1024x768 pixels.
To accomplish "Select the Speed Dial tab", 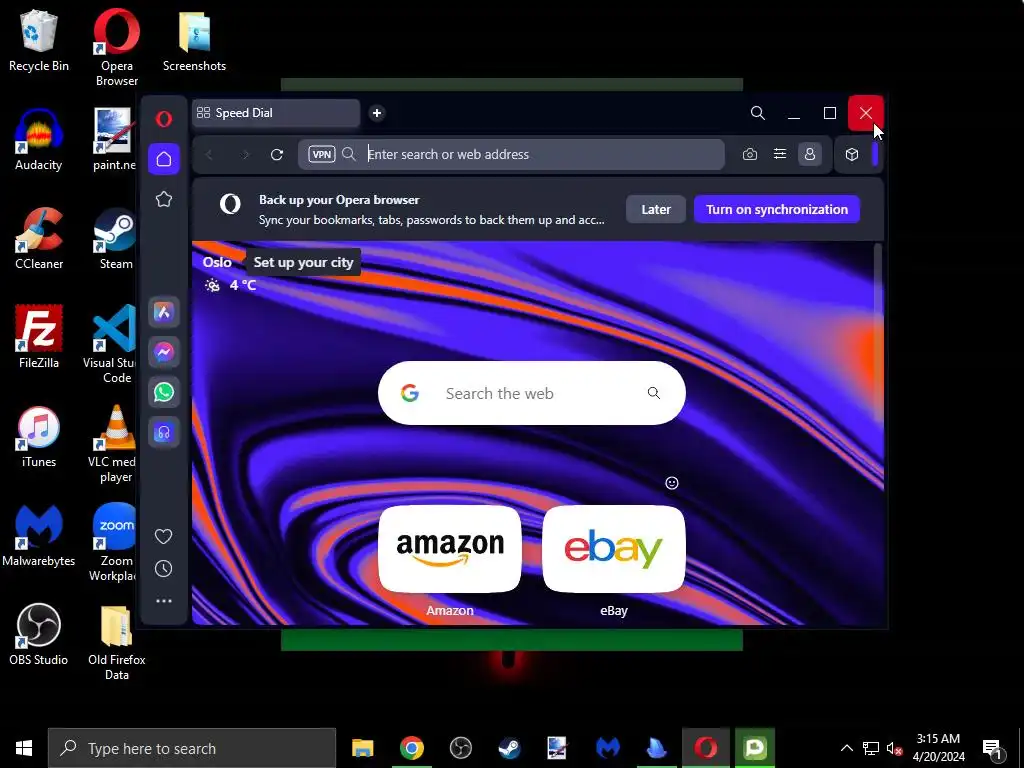I will tap(276, 113).
